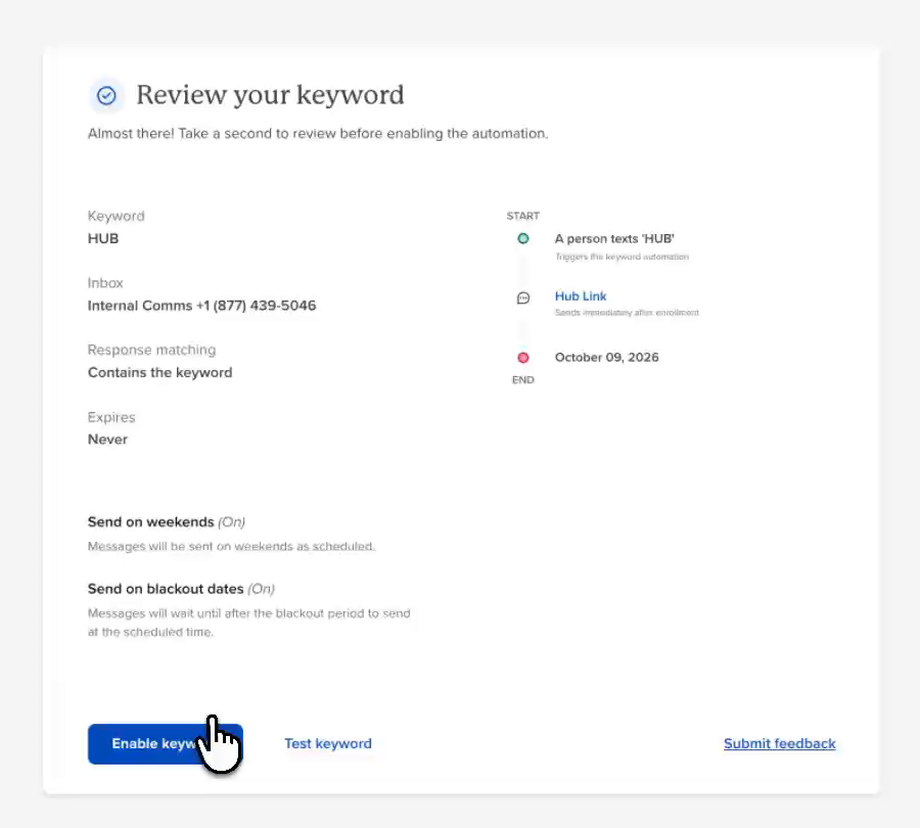The image size is (920, 828).
Task: Click the inbox text 'Internal Comms +1 (877) 439-5046'
Action: [202, 306]
